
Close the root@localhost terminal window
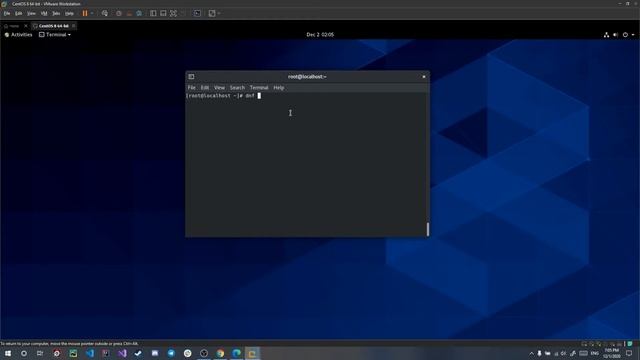point(424,77)
